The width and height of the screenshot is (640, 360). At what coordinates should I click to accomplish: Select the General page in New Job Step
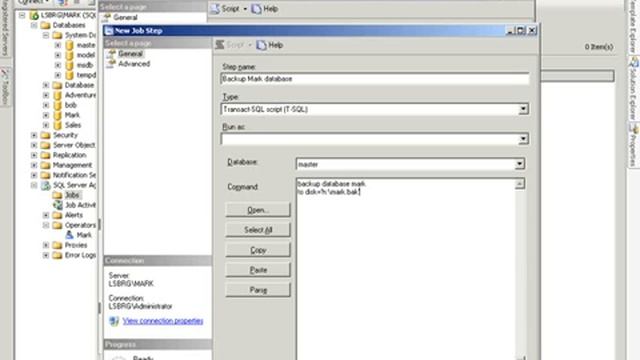(130, 54)
